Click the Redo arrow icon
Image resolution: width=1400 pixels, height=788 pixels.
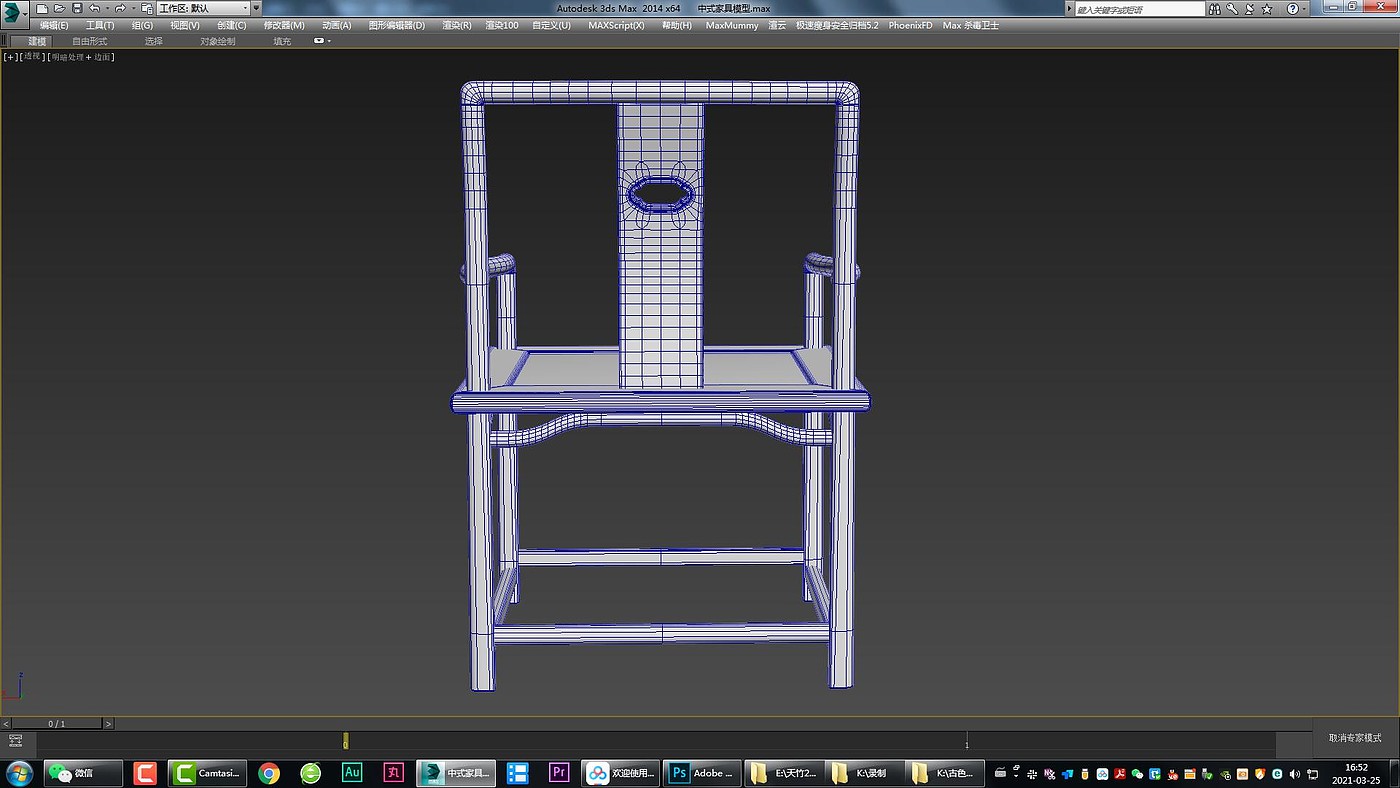pos(120,8)
